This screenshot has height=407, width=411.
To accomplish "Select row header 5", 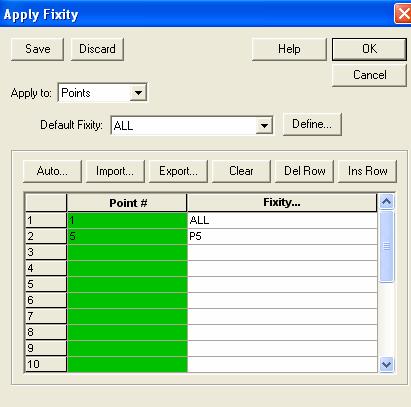I will pyautogui.click(x=46, y=284).
